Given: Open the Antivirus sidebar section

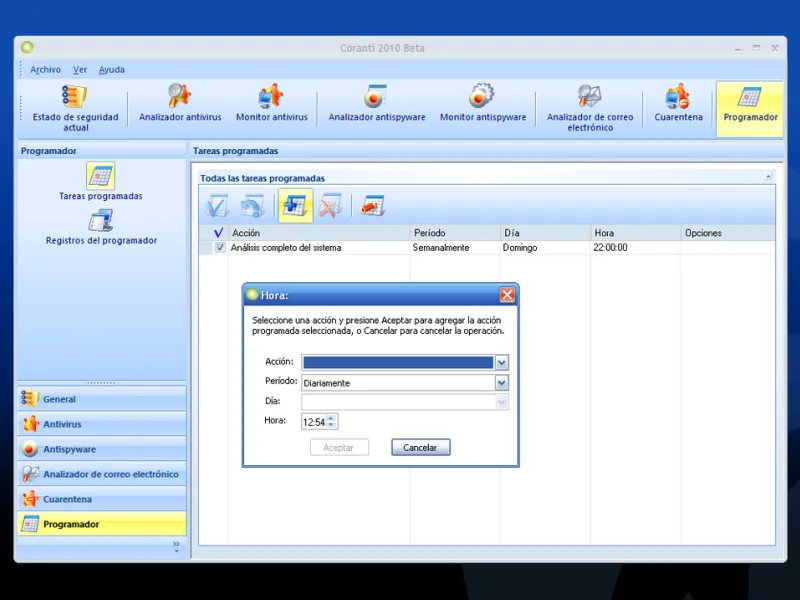Looking at the screenshot, I should [102, 423].
